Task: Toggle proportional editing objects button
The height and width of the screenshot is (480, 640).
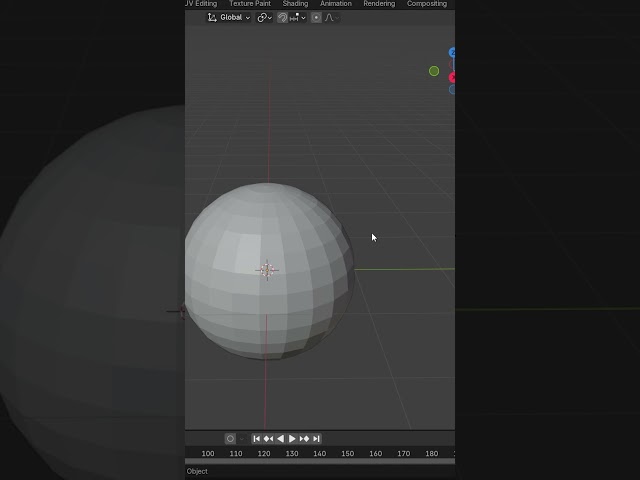Action: click(x=316, y=18)
